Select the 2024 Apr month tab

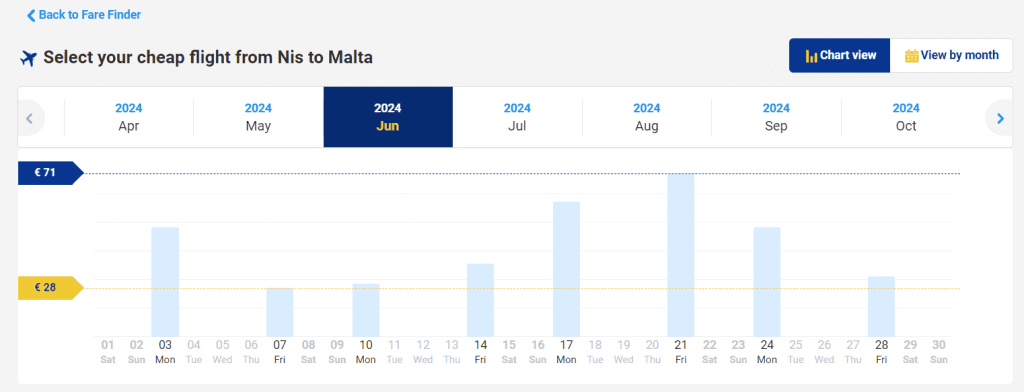pos(129,117)
